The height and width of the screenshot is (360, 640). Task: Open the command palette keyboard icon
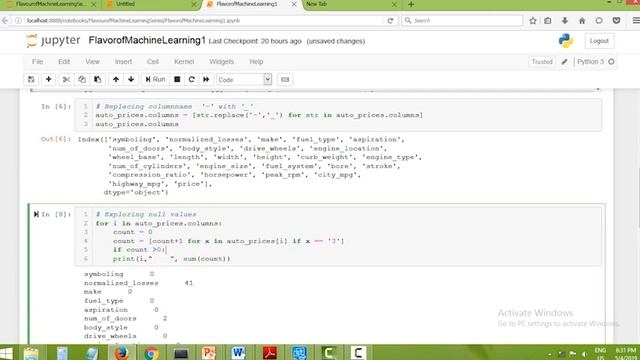click(285, 80)
